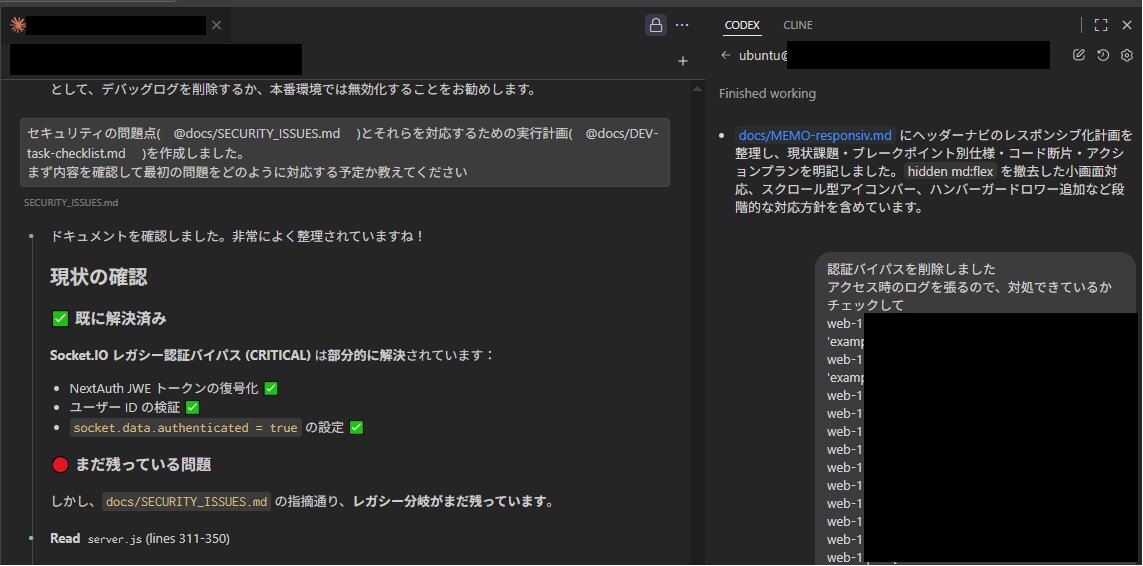This screenshot has height=566, width=1143.
Task: Close the Codex side panel
Action: (1126, 25)
